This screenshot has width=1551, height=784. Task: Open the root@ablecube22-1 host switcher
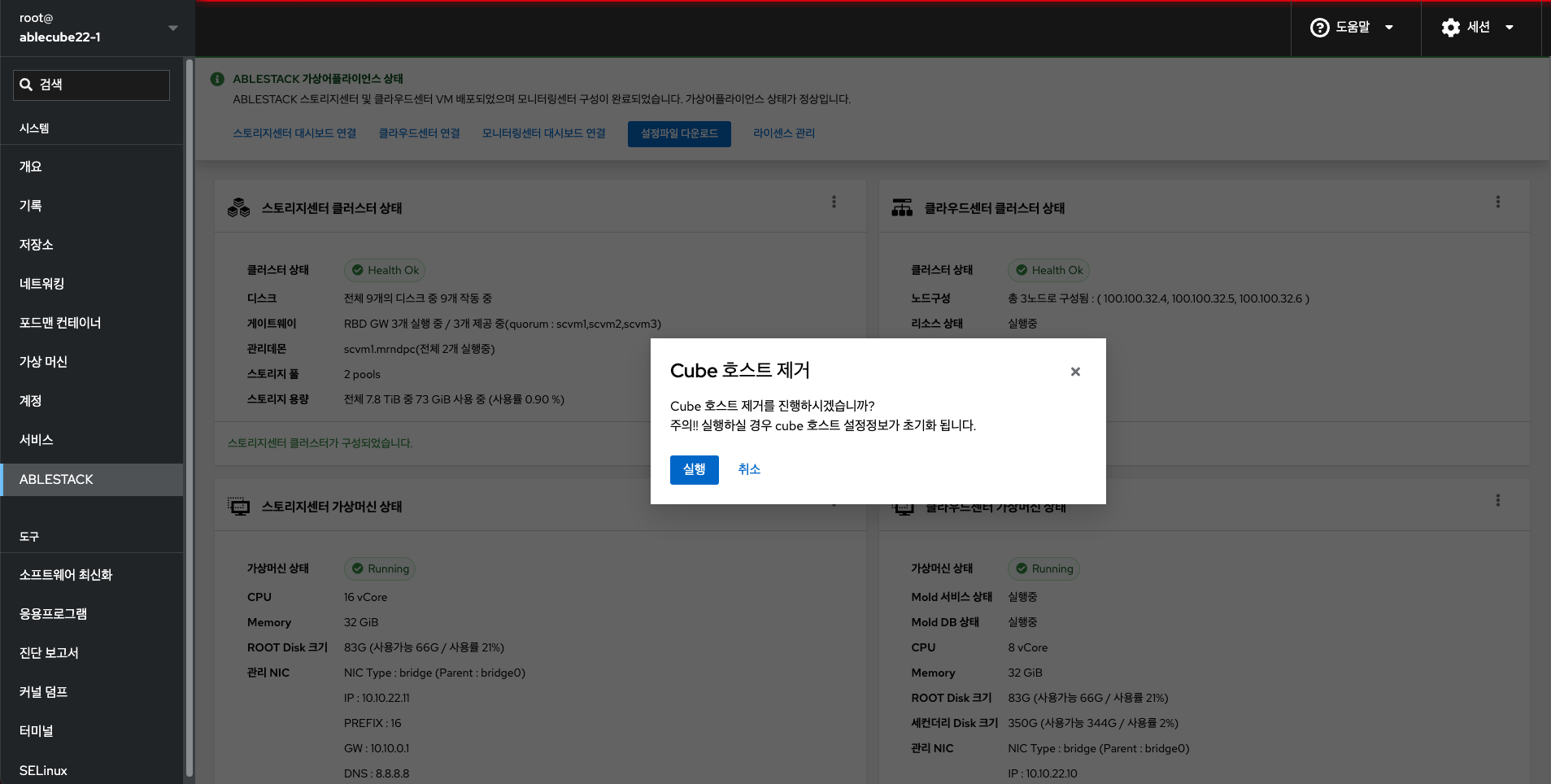(98, 28)
